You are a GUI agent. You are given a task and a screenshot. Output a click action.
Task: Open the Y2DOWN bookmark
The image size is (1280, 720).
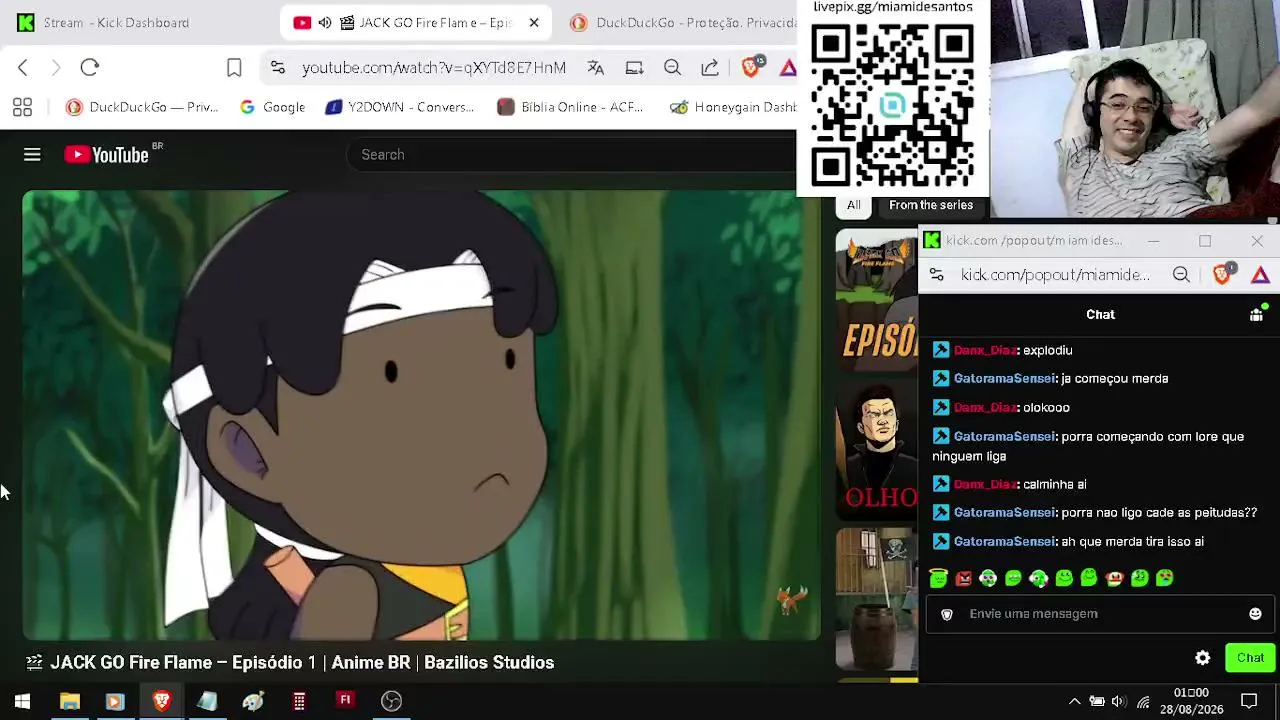point(400,107)
